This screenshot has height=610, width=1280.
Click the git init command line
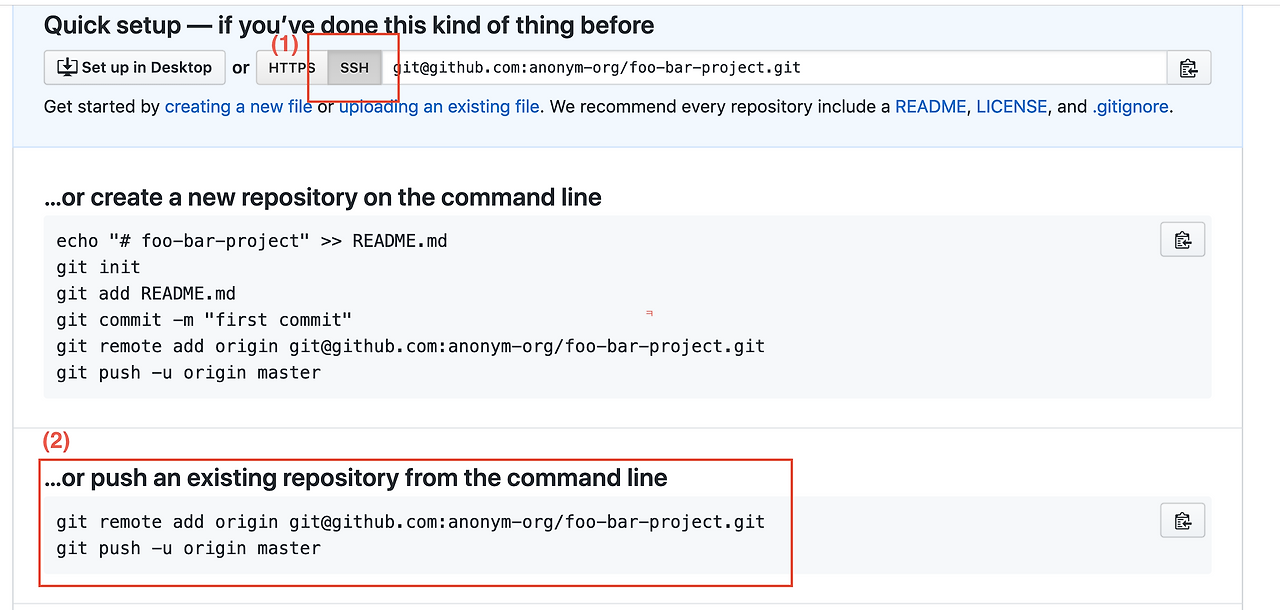pyautogui.click(x=98, y=267)
